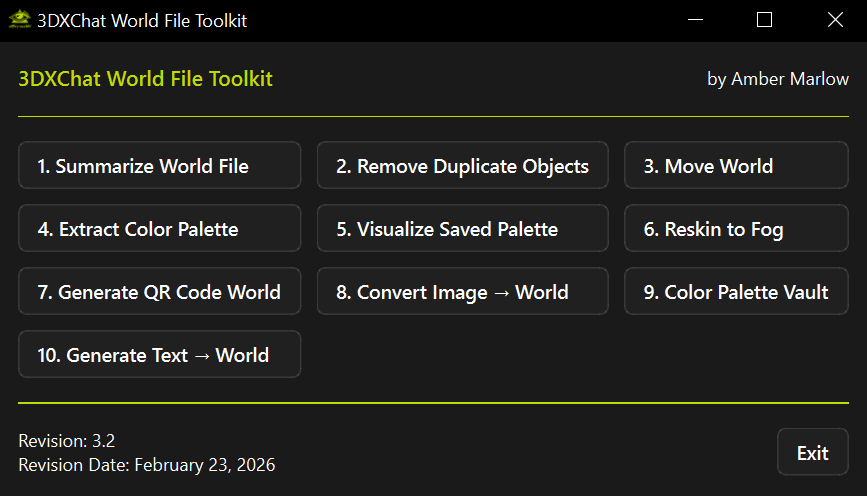Viewport: 867px width, 496px height.
Task: Maximize the toolkit window
Action: point(765,20)
